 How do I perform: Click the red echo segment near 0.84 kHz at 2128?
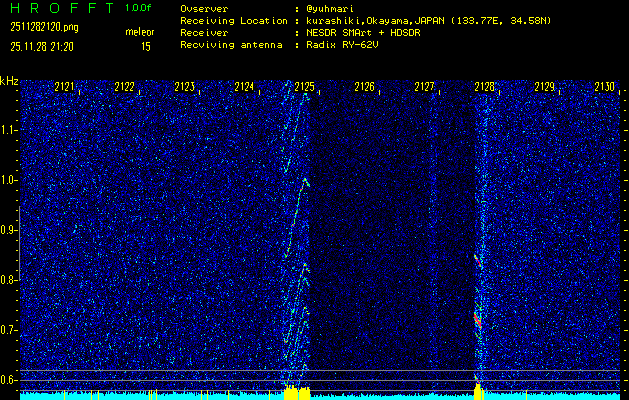pyautogui.click(x=477, y=261)
